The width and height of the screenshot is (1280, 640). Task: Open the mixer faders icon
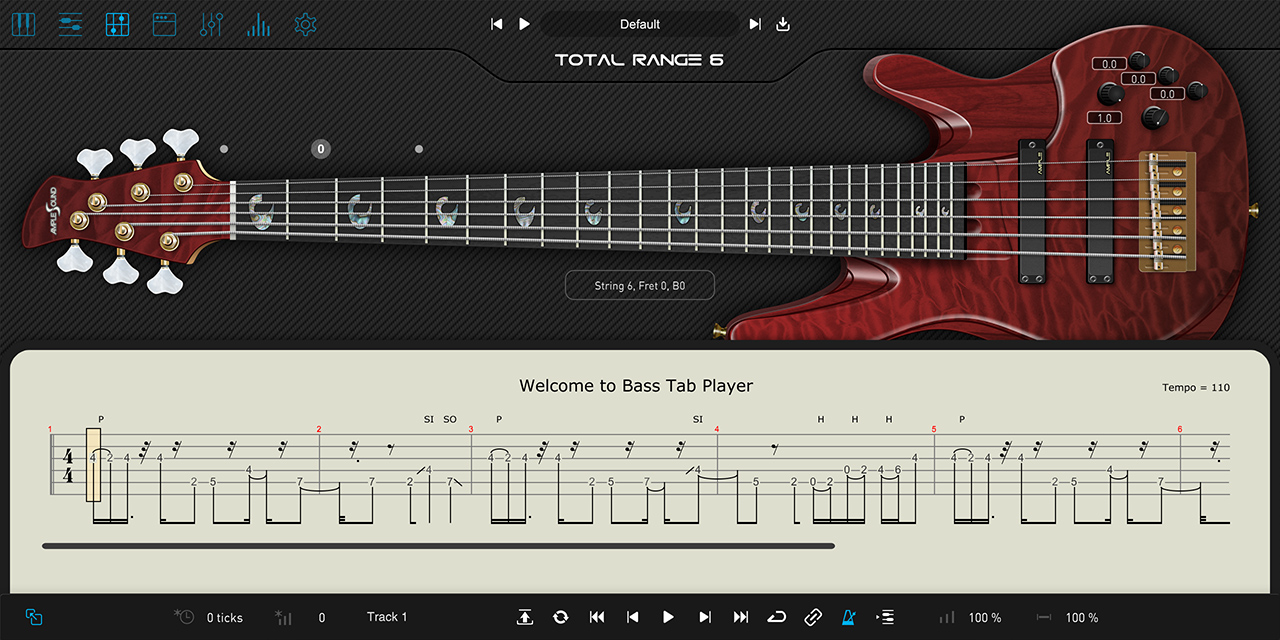[211, 24]
